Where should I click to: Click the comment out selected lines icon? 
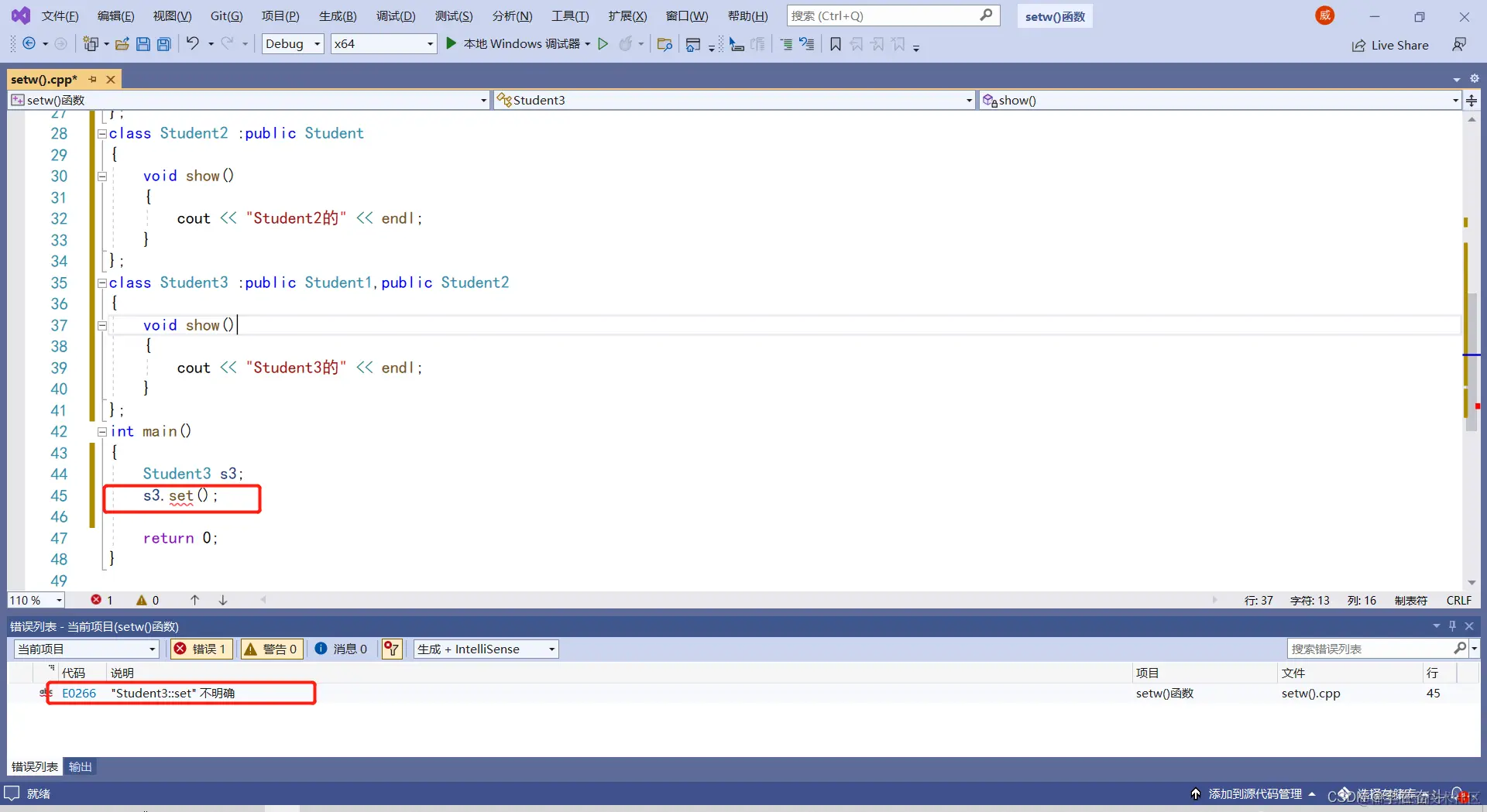click(786, 44)
